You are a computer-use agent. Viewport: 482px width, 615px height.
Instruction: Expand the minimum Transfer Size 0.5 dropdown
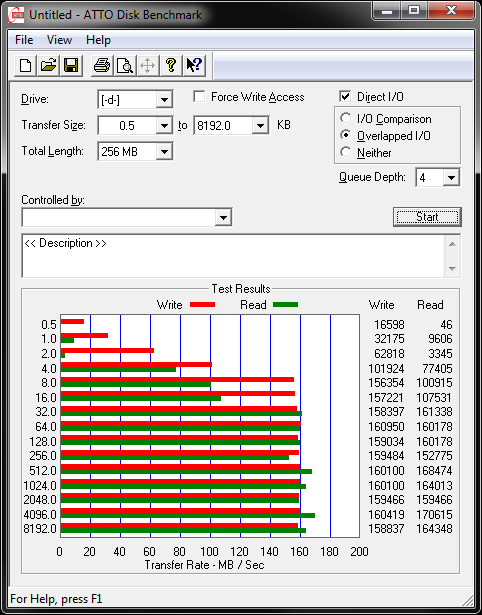click(164, 126)
